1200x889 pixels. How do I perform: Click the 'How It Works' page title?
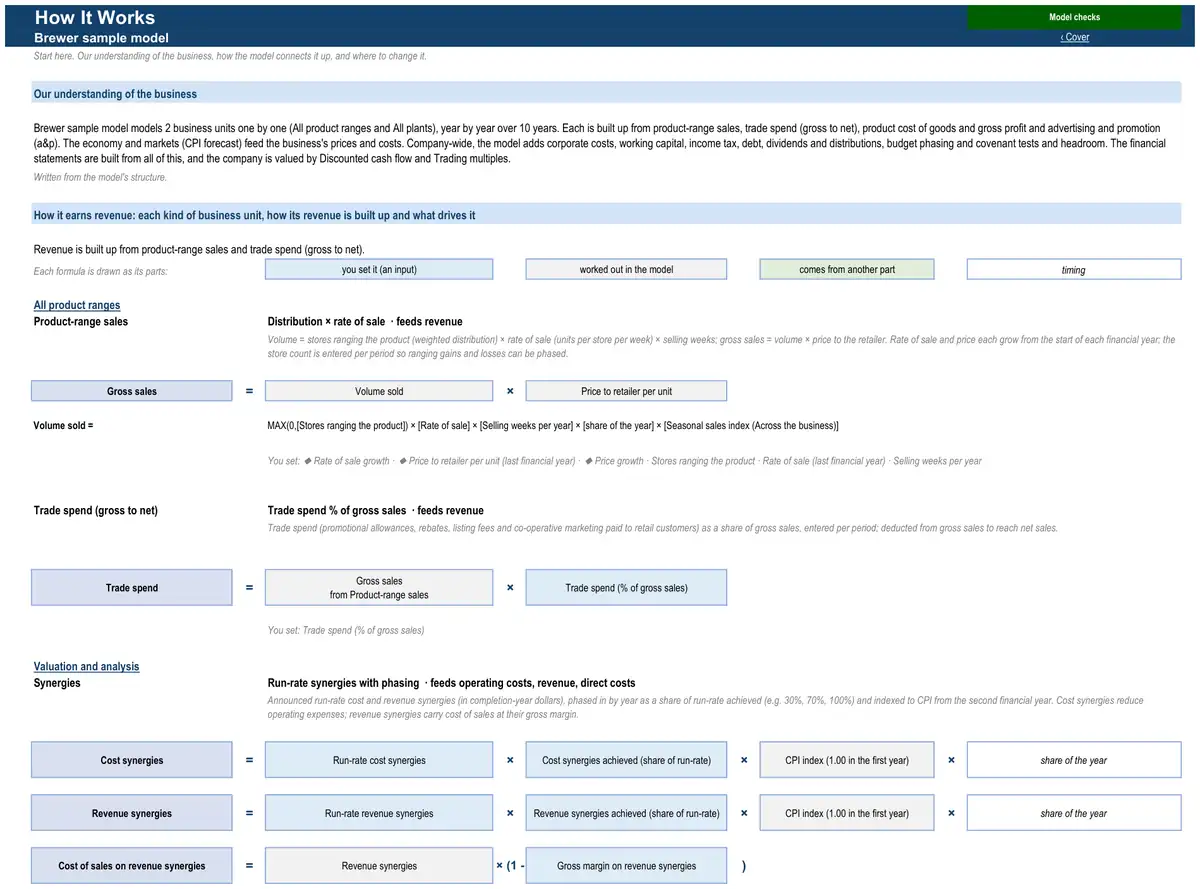pyautogui.click(x=95, y=17)
